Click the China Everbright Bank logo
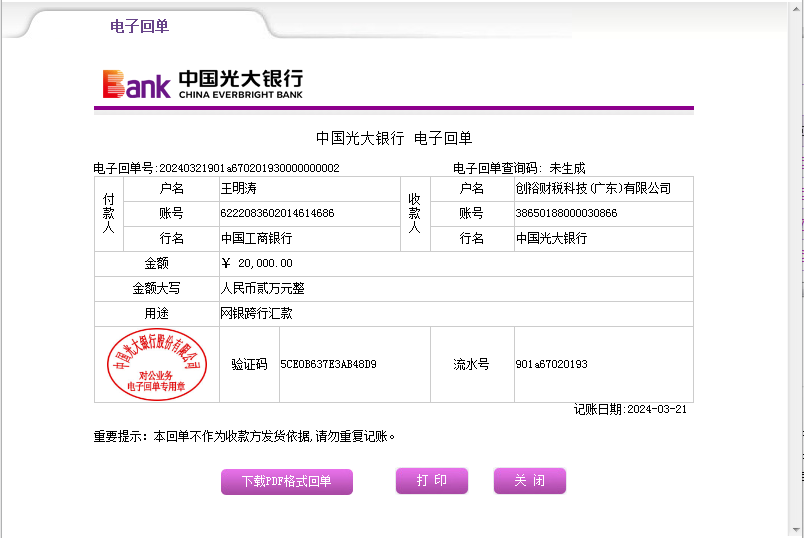 (203, 84)
